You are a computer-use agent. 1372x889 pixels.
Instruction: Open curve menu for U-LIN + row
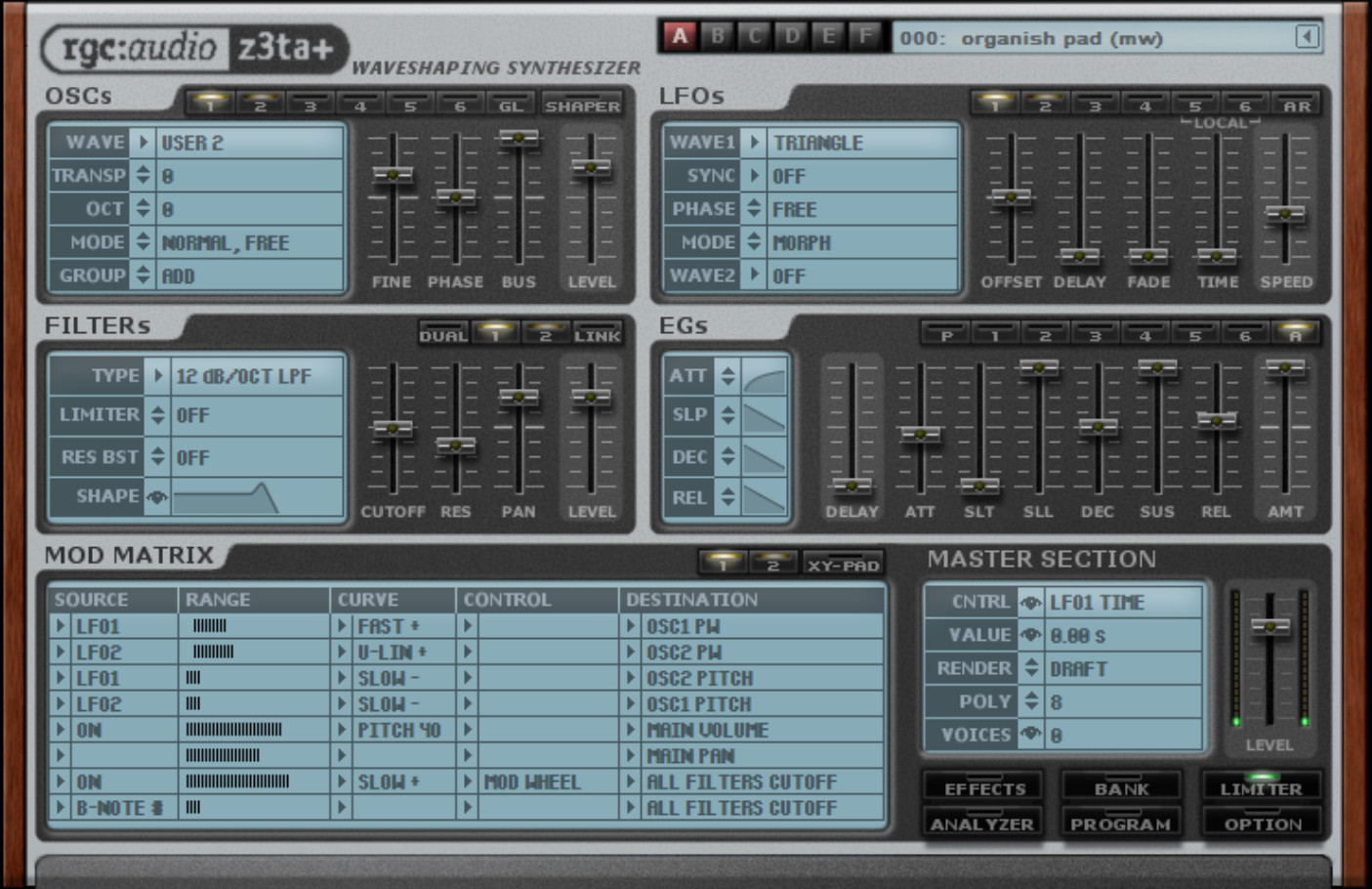342,652
